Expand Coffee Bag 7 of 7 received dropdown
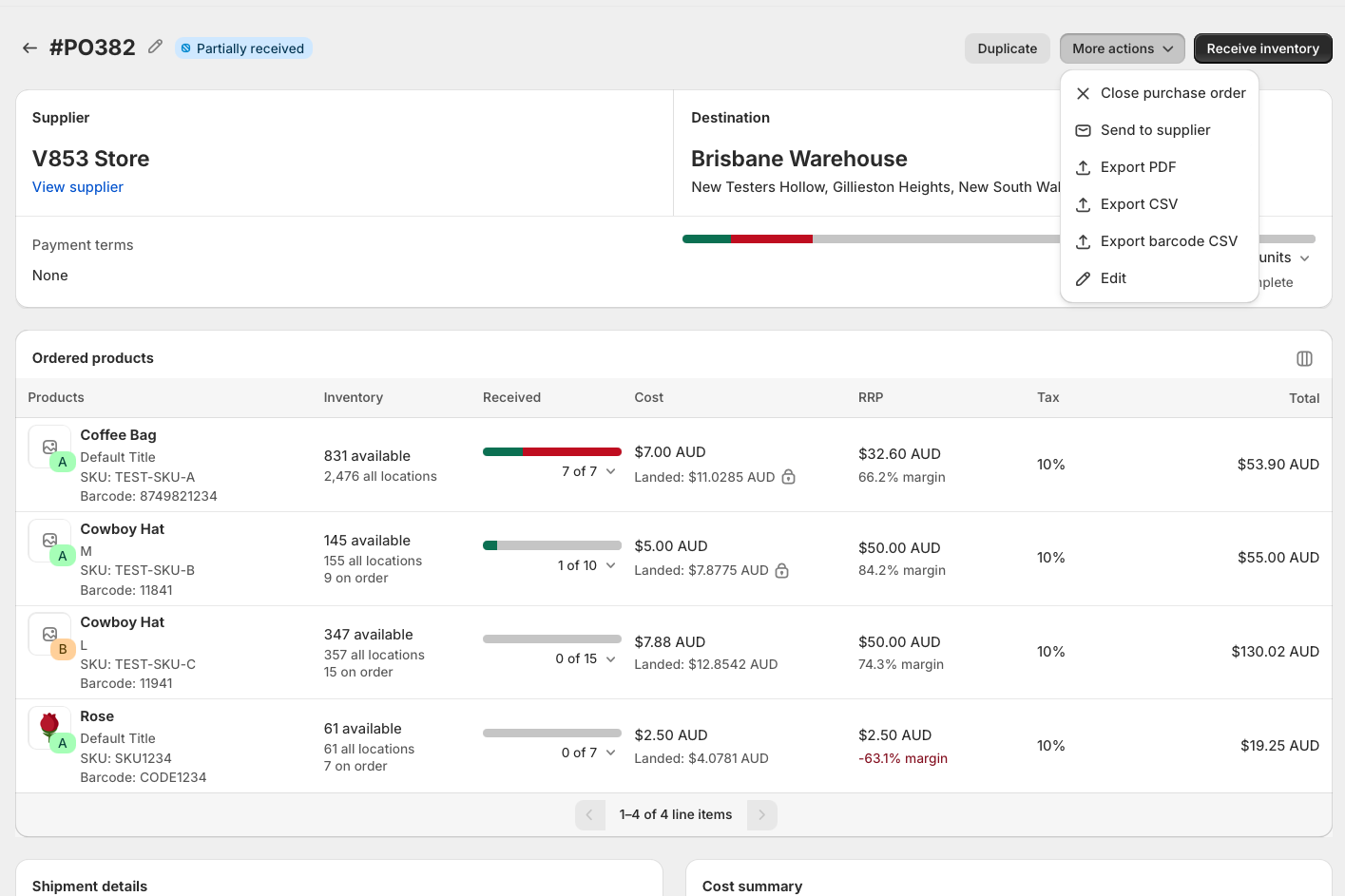 click(588, 471)
